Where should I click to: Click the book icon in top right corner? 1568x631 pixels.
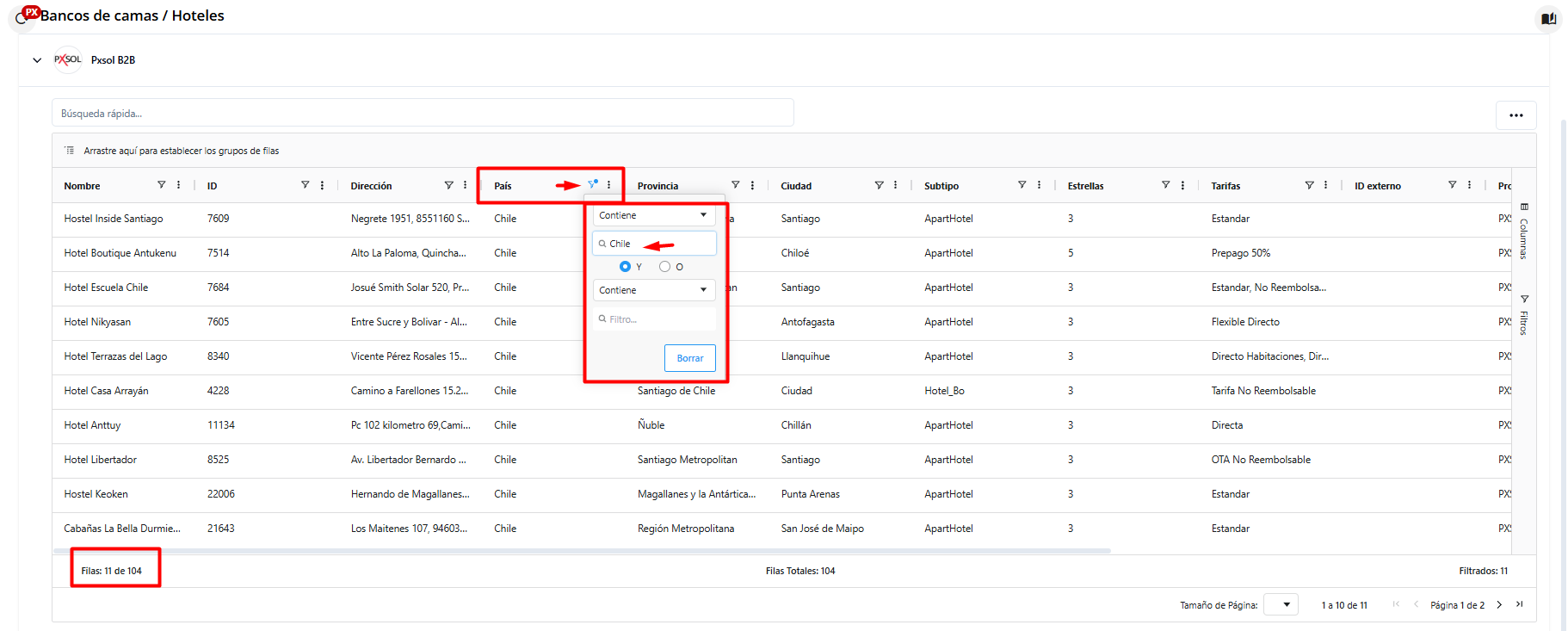click(x=1548, y=19)
